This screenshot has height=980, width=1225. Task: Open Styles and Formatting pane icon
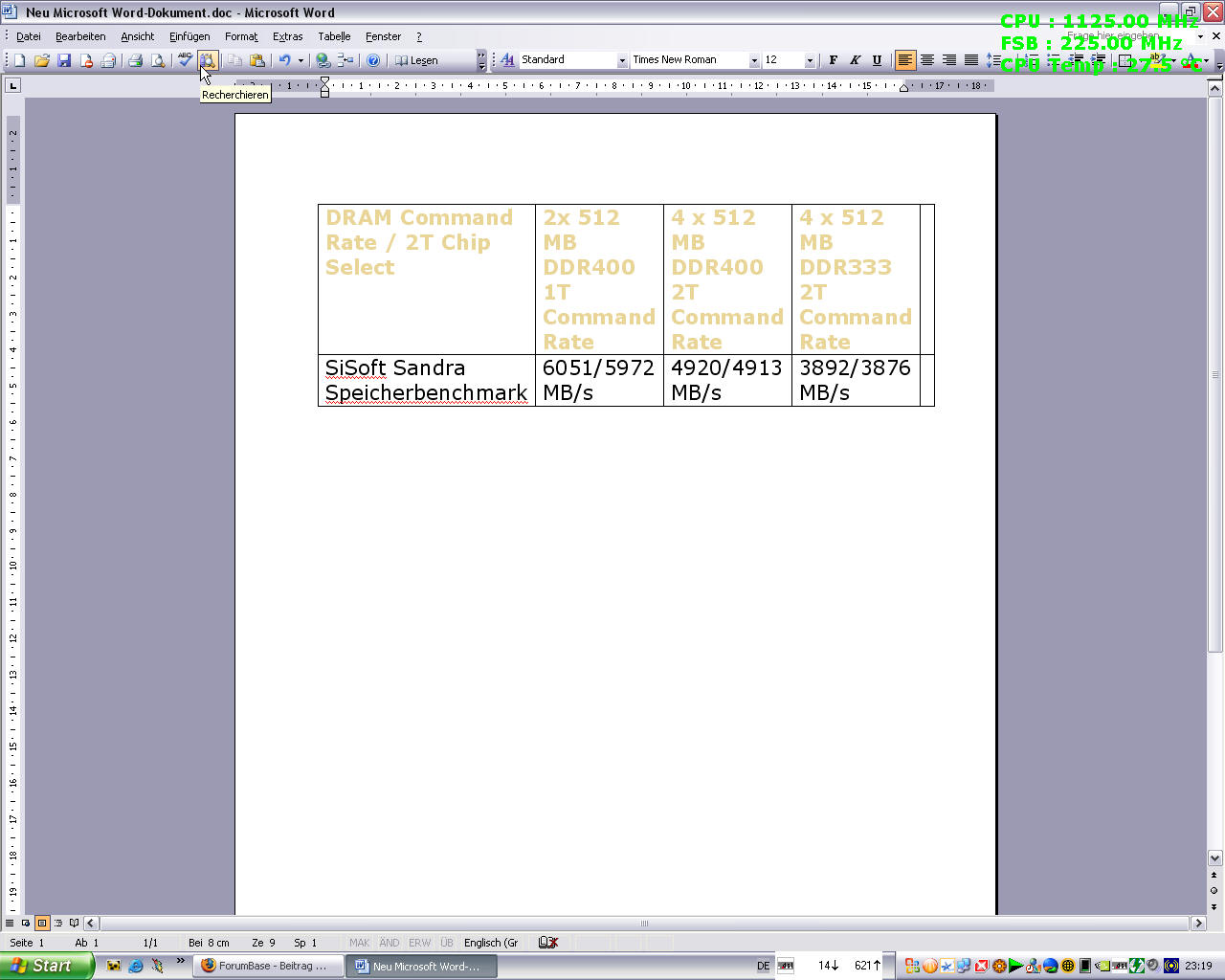coord(507,60)
